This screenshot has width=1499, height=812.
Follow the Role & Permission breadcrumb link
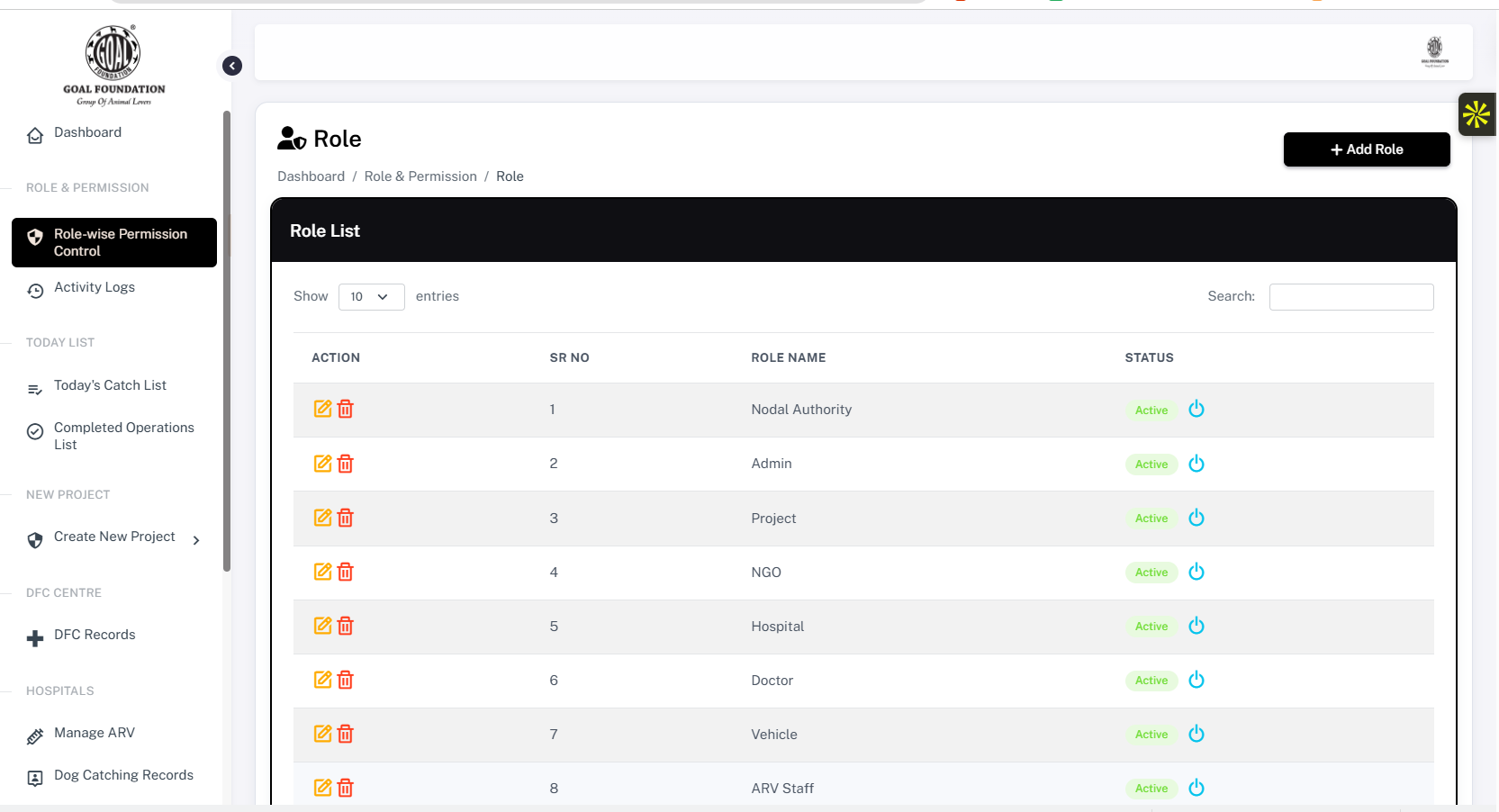(x=420, y=176)
